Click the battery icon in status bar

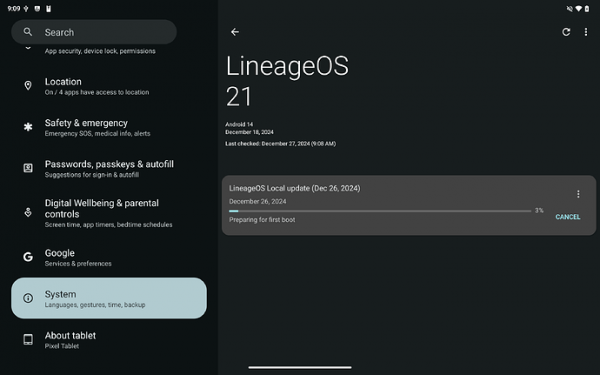point(587,8)
